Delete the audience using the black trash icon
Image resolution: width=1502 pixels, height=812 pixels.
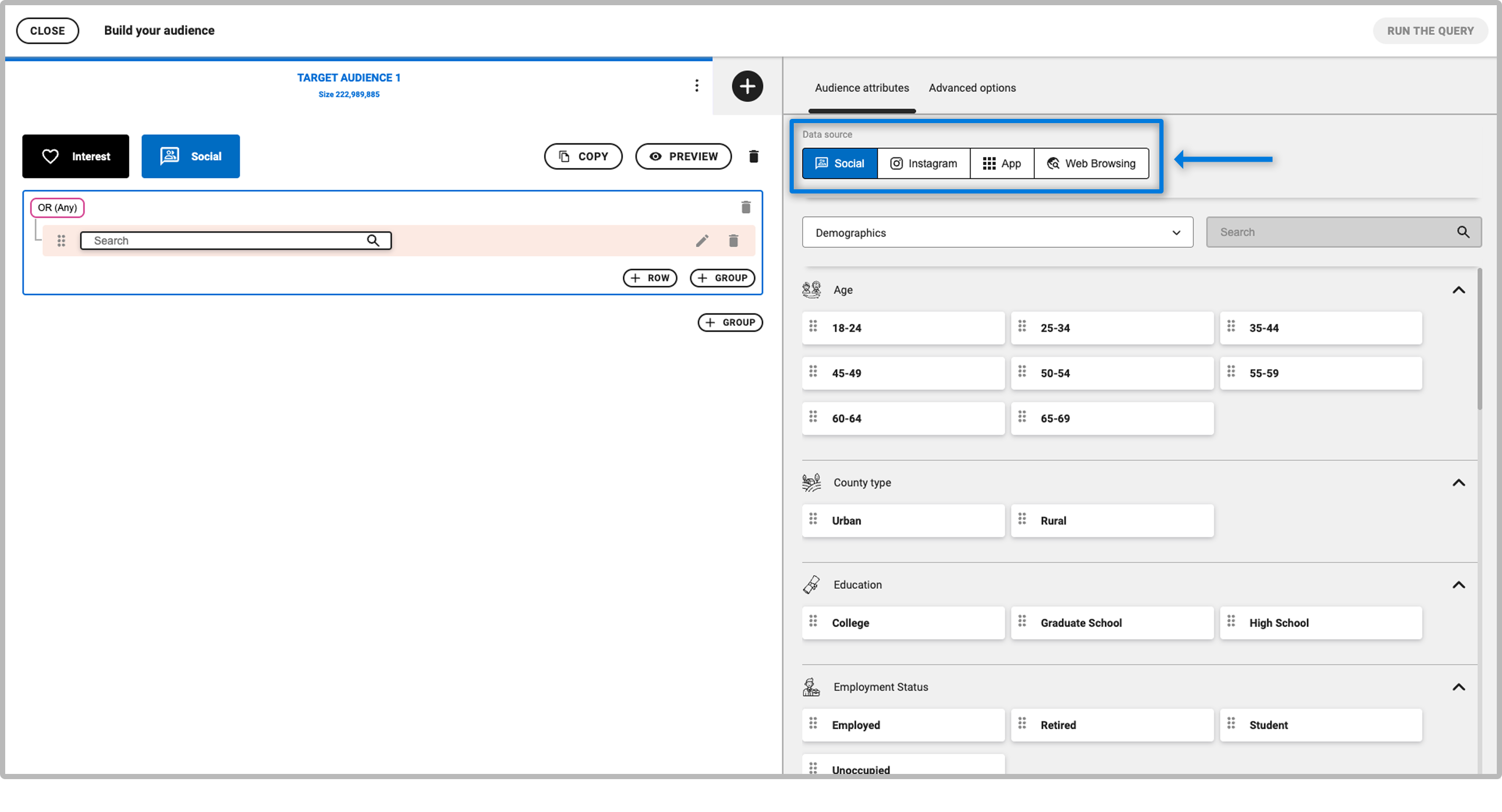tap(753, 156)
